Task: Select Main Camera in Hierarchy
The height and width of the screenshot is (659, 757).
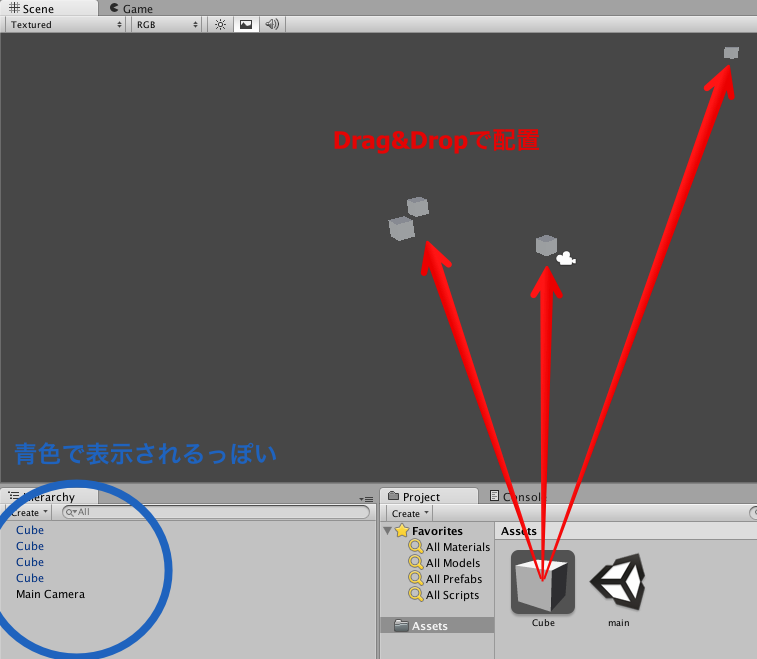Action: tap(50, 594)
